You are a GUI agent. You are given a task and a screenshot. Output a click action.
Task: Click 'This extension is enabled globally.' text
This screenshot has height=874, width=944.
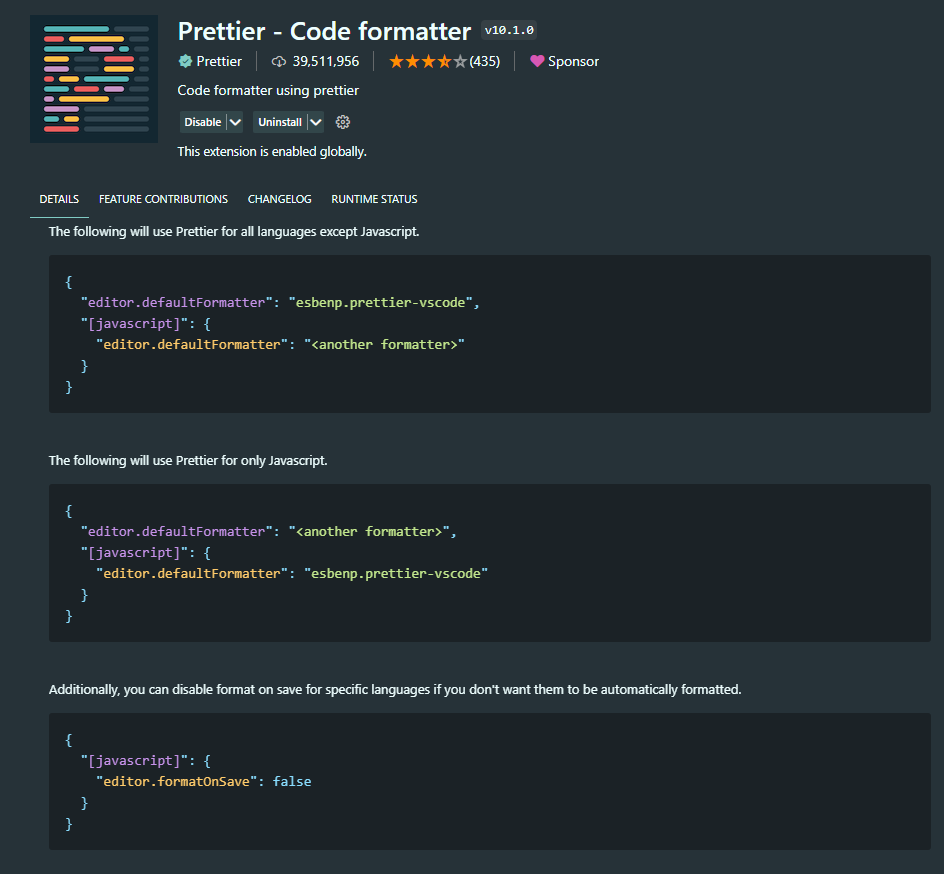point(272,152)
